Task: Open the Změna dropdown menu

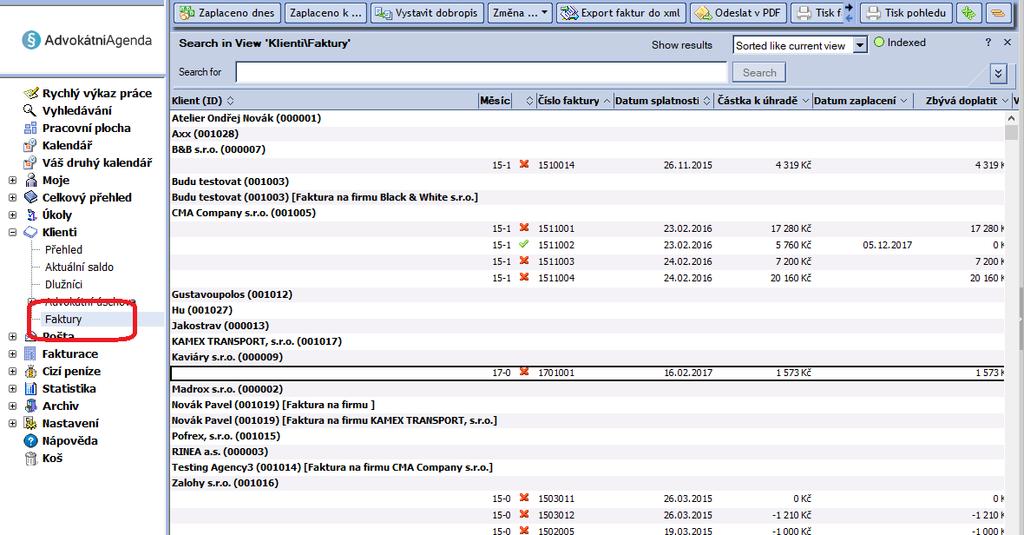Action: (x=520, y=13)
